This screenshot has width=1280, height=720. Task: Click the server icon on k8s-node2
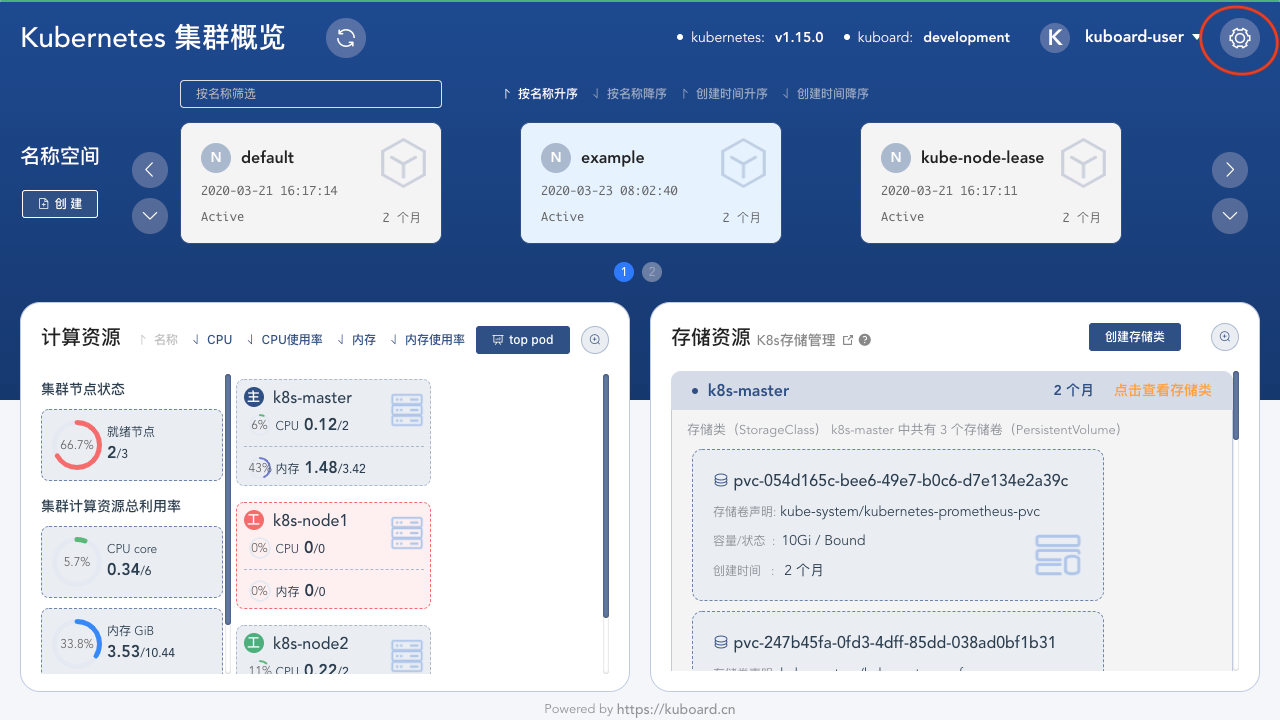(407, 656)
